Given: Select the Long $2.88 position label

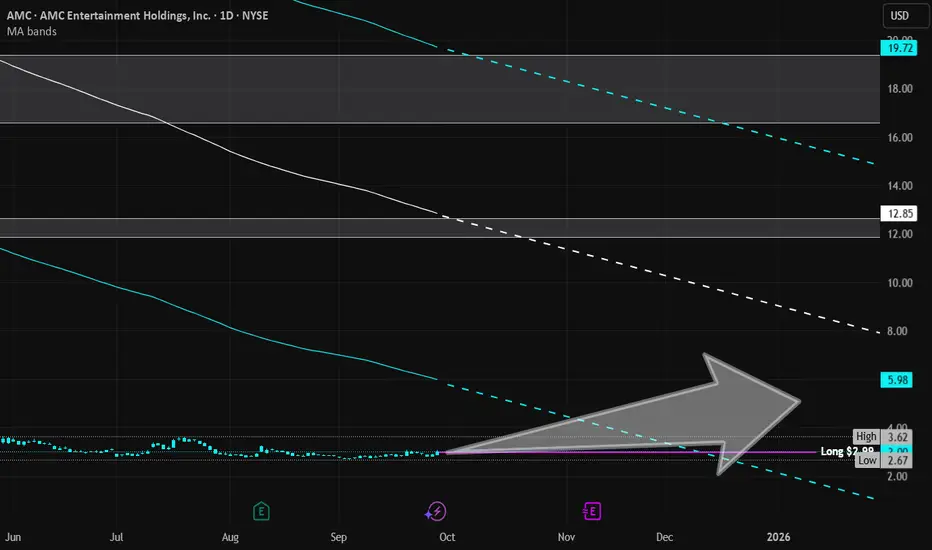Looking at the screenshot, I should [847, 451].
